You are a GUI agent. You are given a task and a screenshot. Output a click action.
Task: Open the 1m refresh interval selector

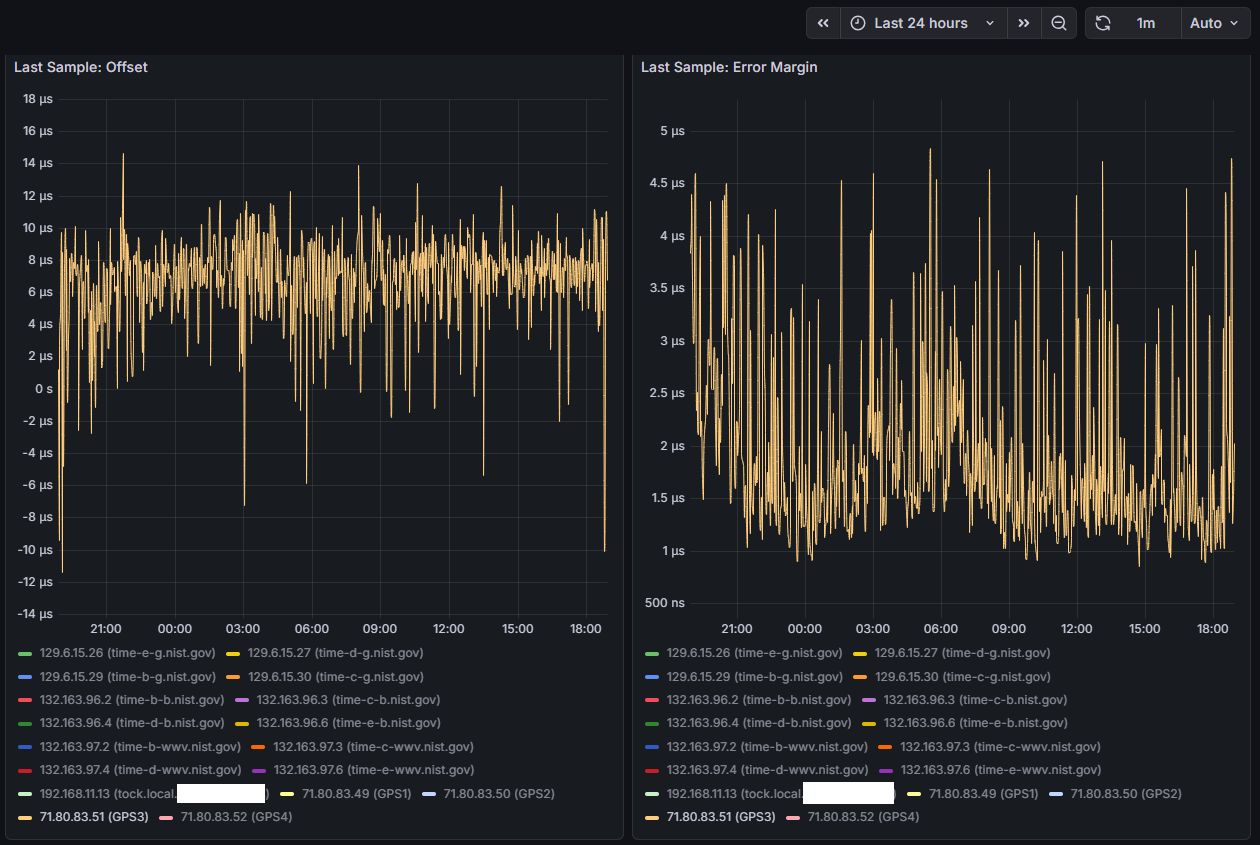pyautogui.click(x=1146, y=23)
